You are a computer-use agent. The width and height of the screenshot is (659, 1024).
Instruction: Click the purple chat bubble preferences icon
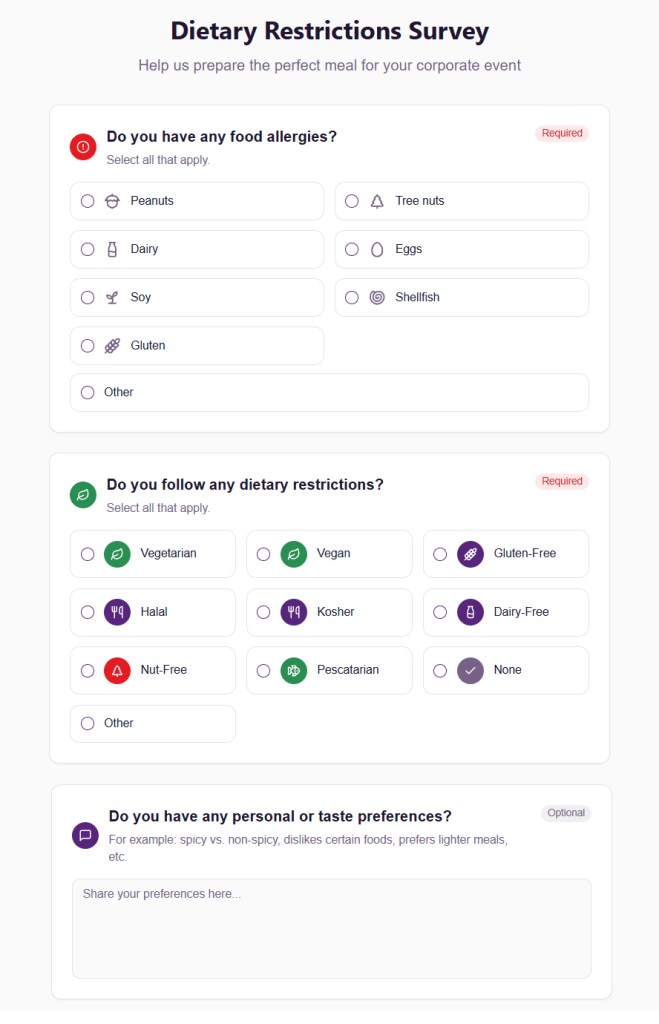(85, 835)
